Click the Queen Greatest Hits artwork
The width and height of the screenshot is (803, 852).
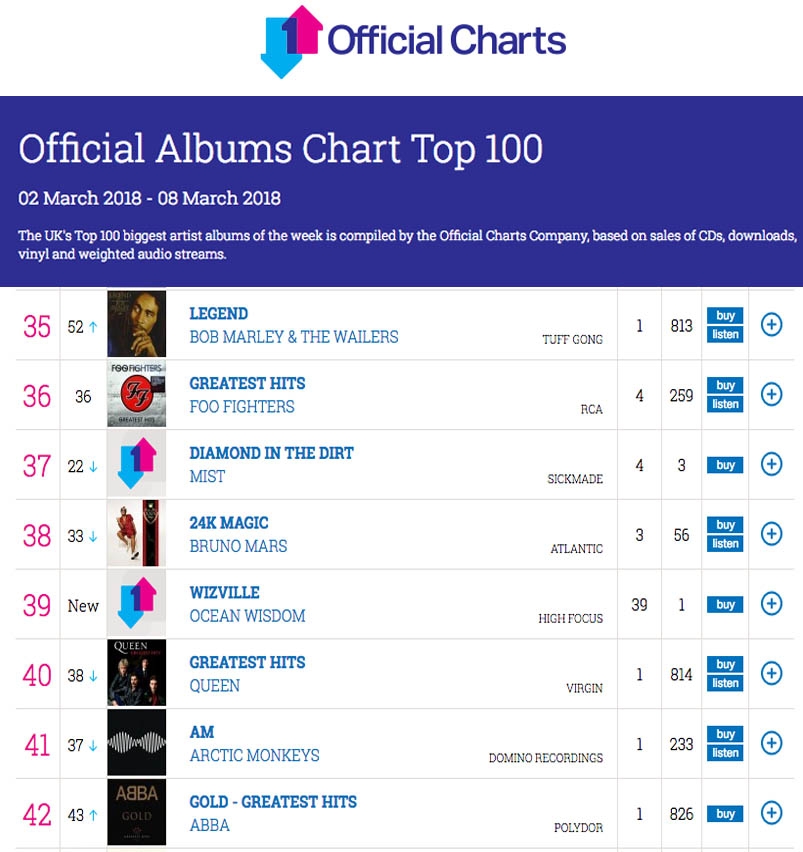136,674
